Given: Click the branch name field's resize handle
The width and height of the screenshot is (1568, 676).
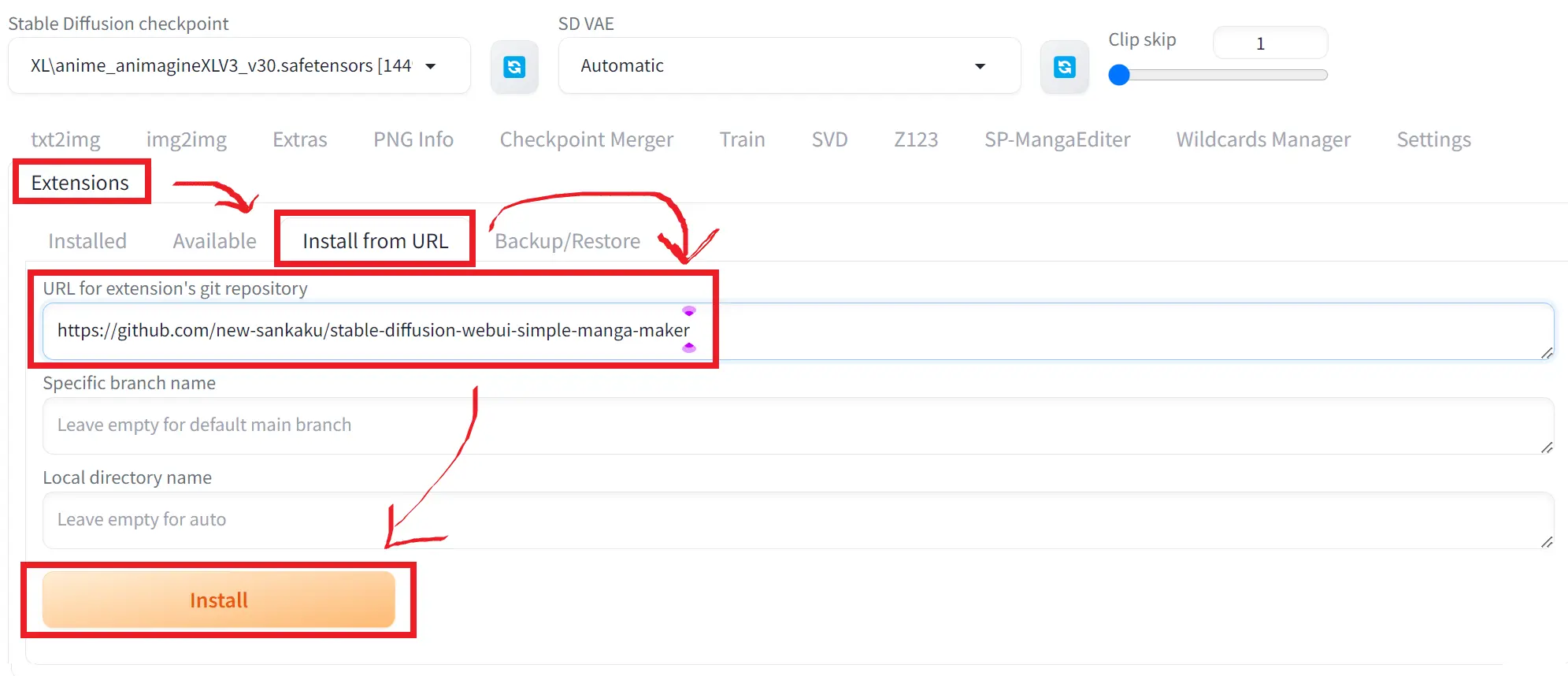Looking at the screenshot, I should [1547, 448].
